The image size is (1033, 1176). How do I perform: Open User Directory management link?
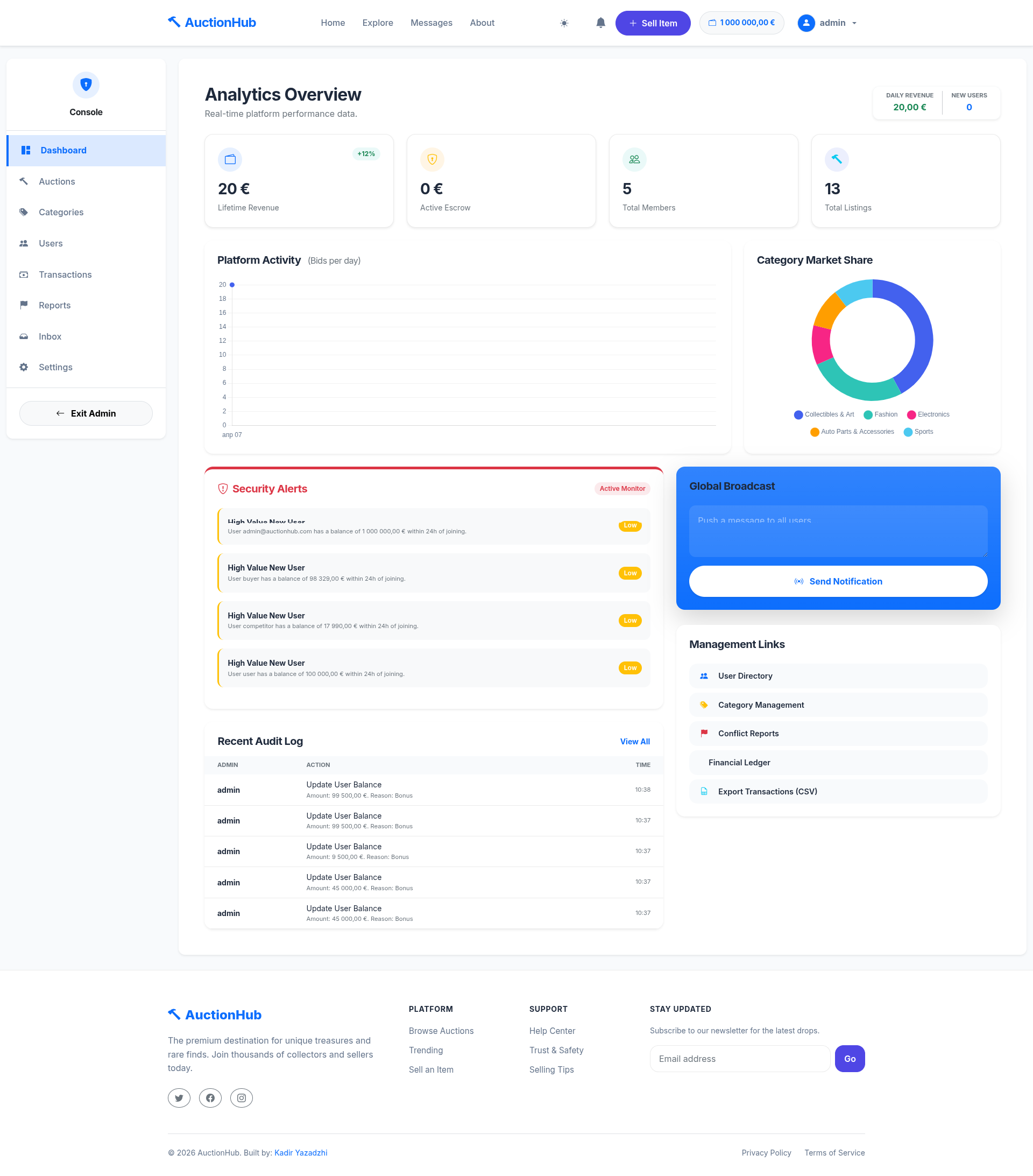tap(838, 676)
